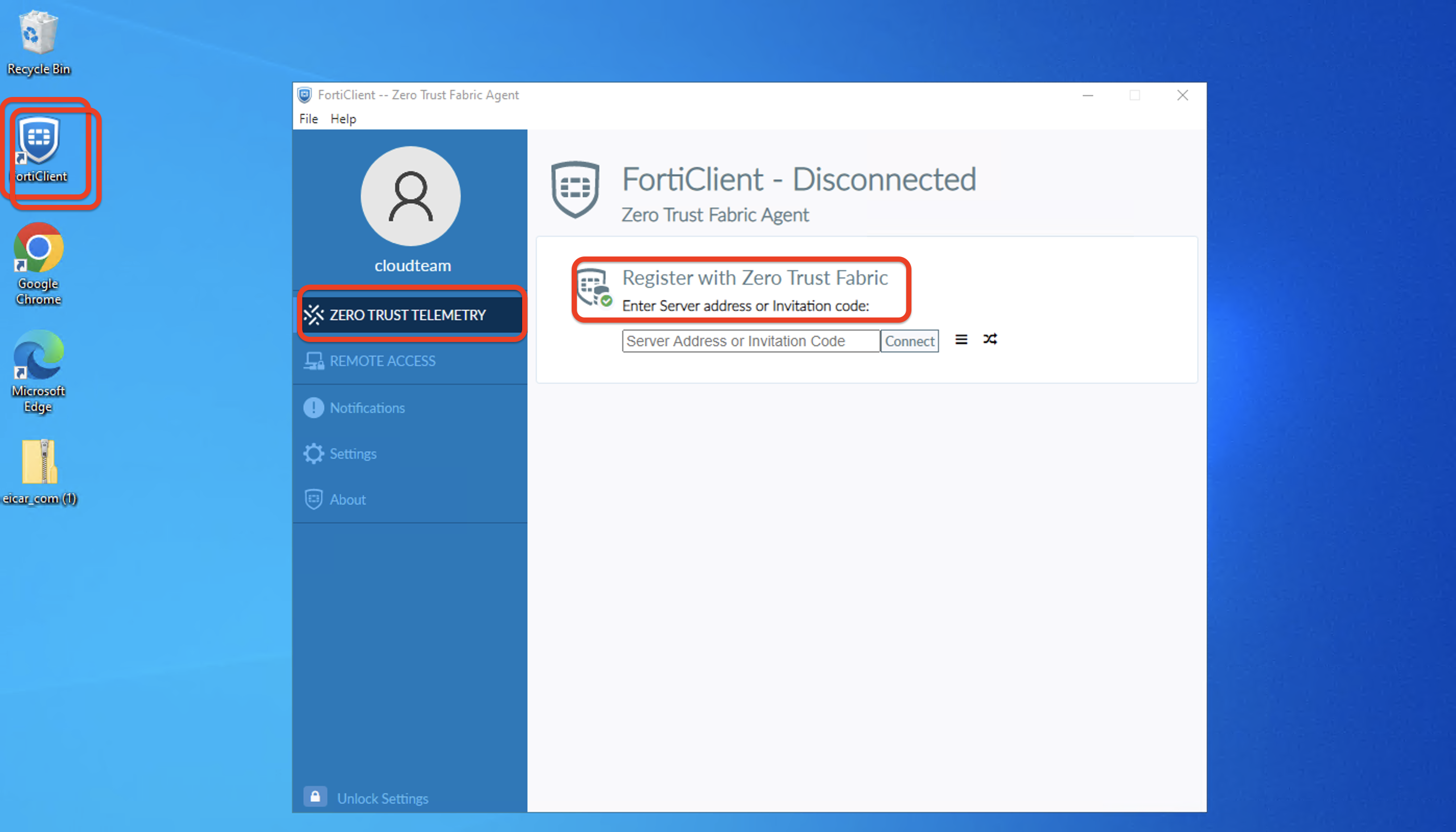Close the FortiClient window
This screenshot has width=1456, height=832.
point(1182,95)
